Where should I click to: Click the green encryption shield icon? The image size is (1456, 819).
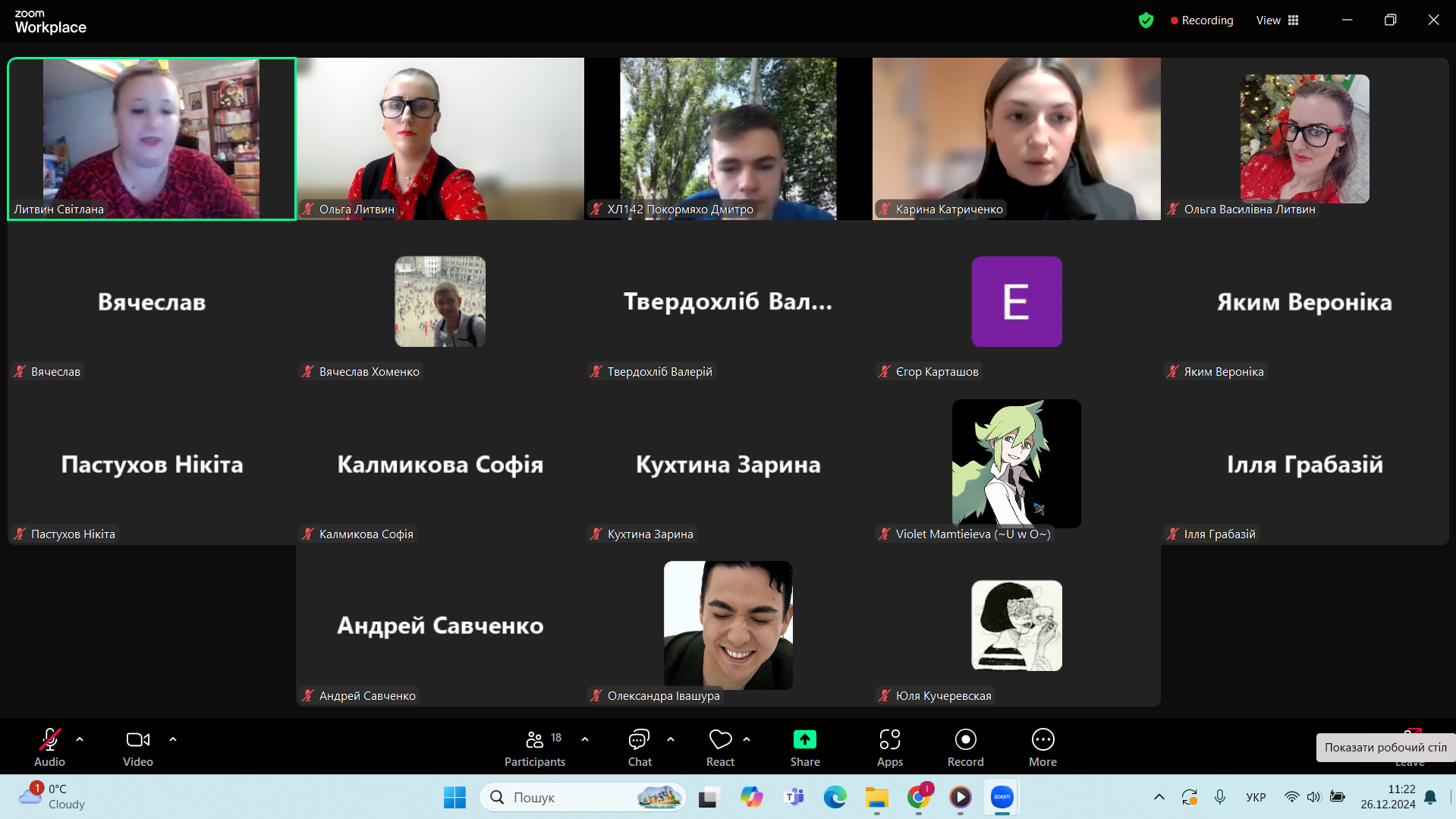[x=1146, y=20]
